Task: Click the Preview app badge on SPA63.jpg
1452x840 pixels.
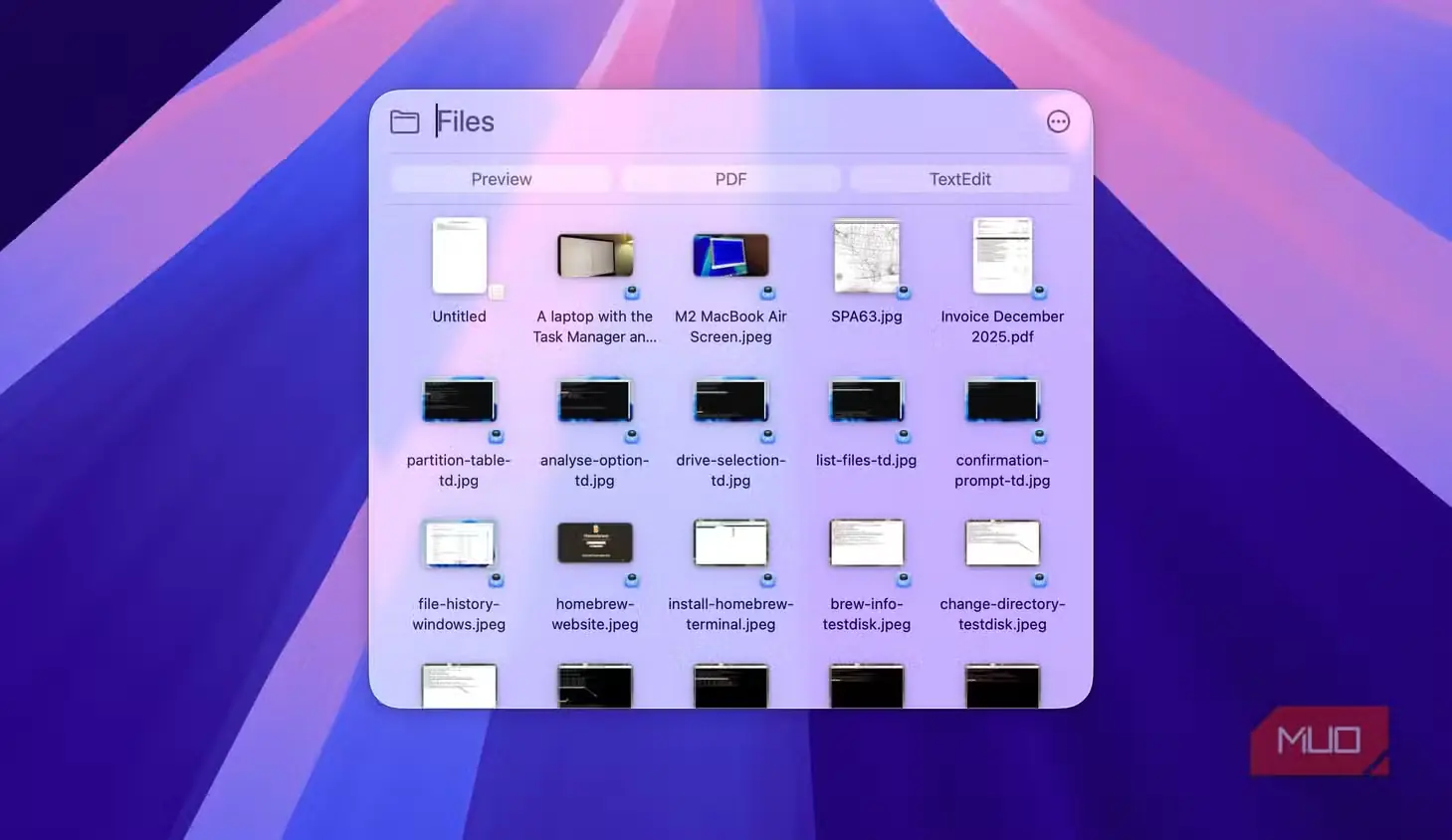Action: (904, 293)
